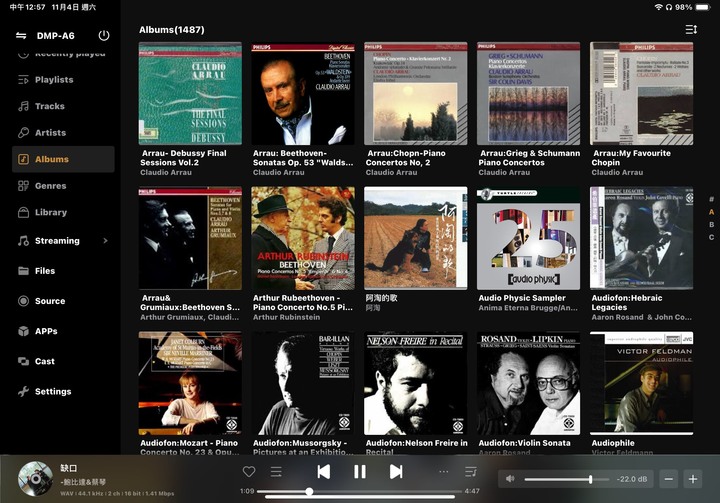The image size is (720, 503).
Task: Open the lyrics or track list icon
Action: pos(276,472)
